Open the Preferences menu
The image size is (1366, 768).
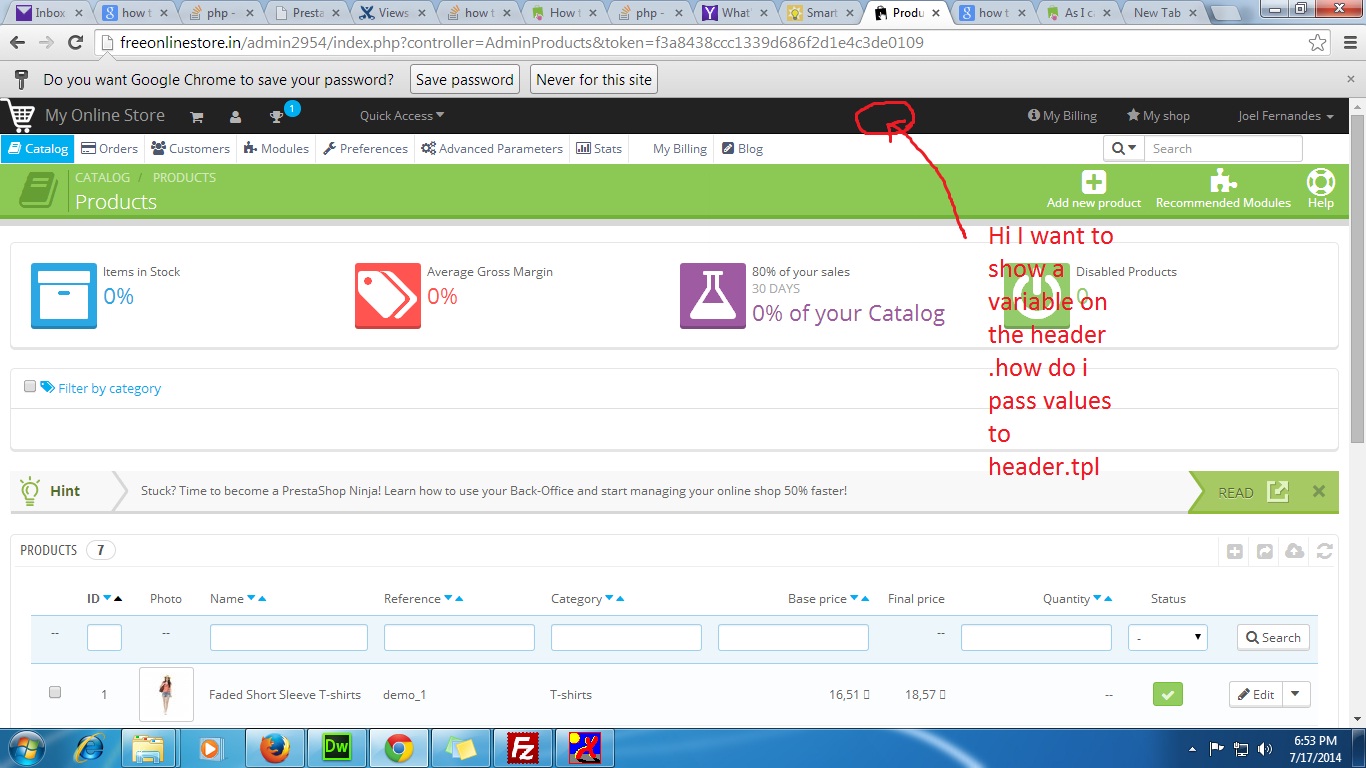pos(365,149)
